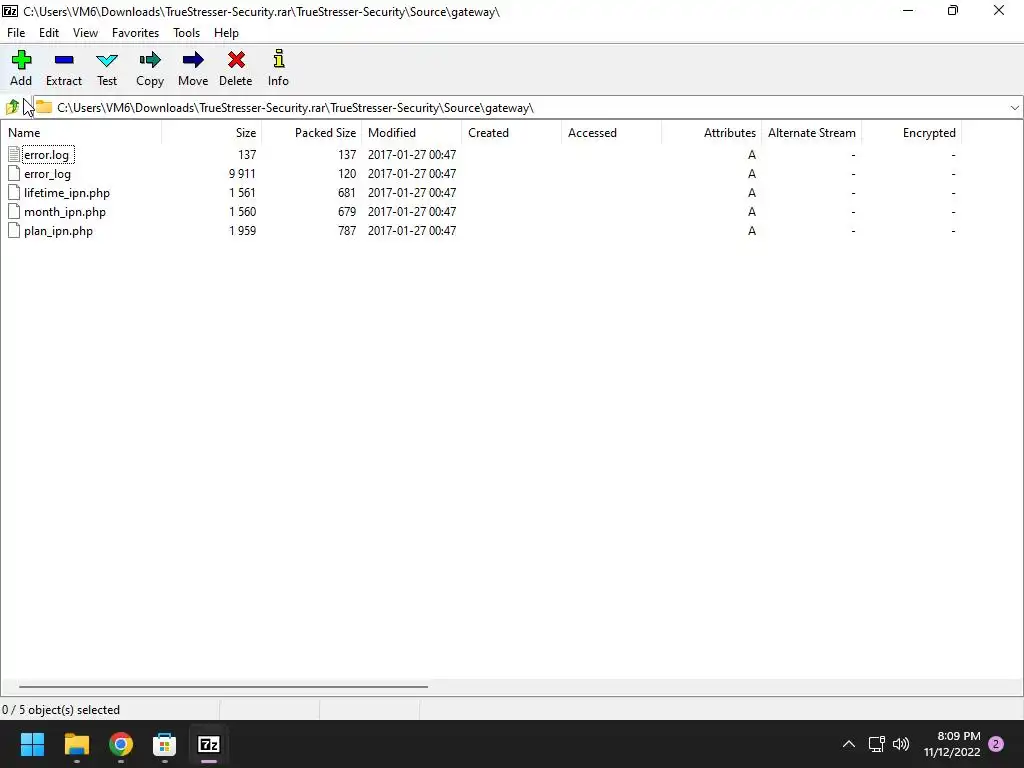Go up one folder level arrow
The width and height of the screenshot is (1024, 768).
[x=12, y=107]
